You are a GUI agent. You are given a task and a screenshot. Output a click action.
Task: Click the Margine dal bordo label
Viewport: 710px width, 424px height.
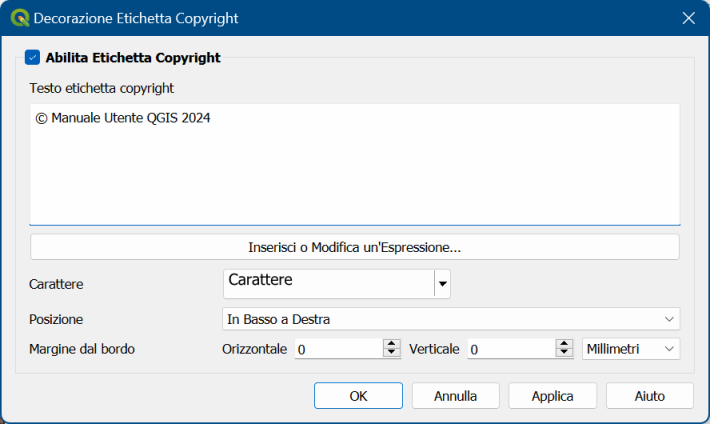[82, 349]
